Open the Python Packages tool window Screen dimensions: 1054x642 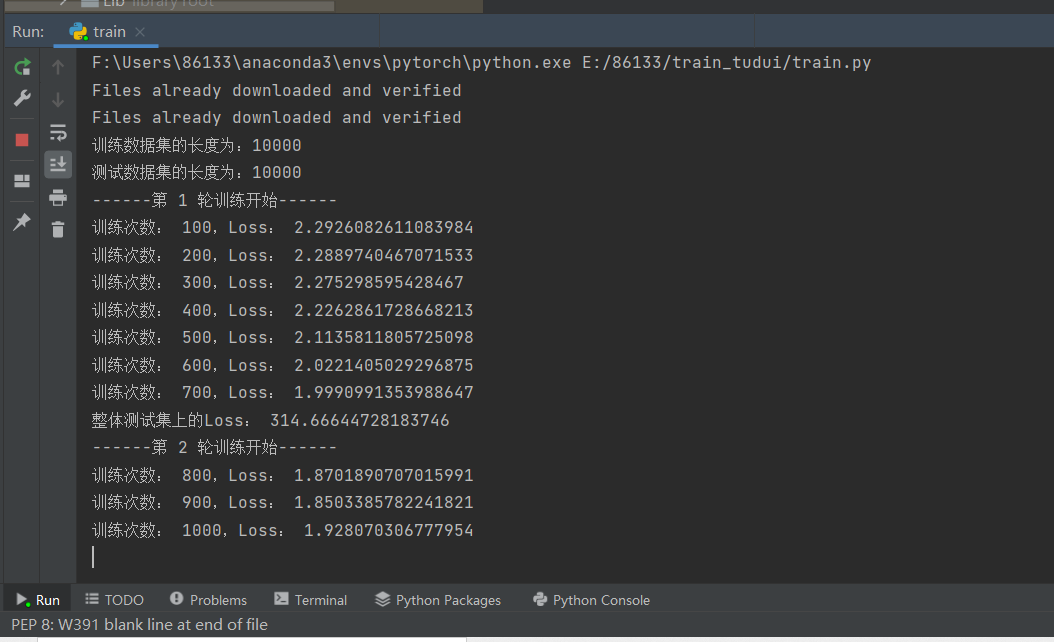click(x=438, y=600)
